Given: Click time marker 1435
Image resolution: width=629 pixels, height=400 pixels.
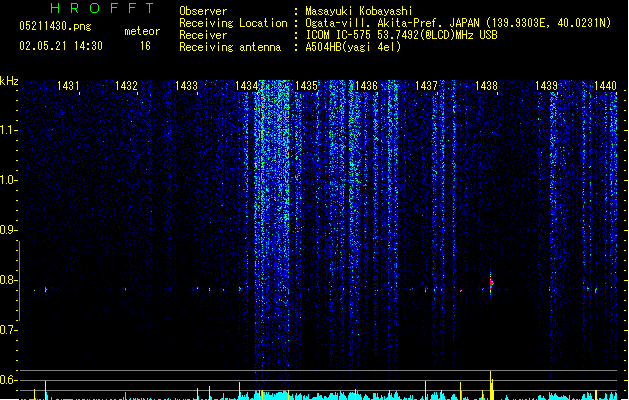Looking at the screenshot, I should click(306, 85).
